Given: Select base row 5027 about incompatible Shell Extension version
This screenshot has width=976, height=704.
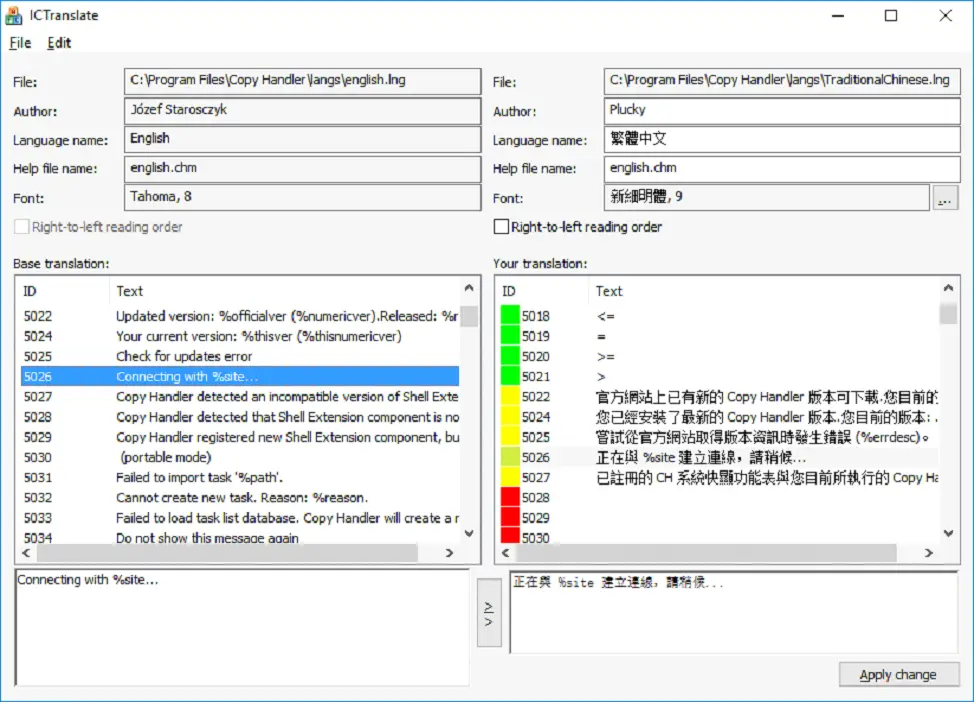Looking at the screenshot, I should click(x=240, y=397).
